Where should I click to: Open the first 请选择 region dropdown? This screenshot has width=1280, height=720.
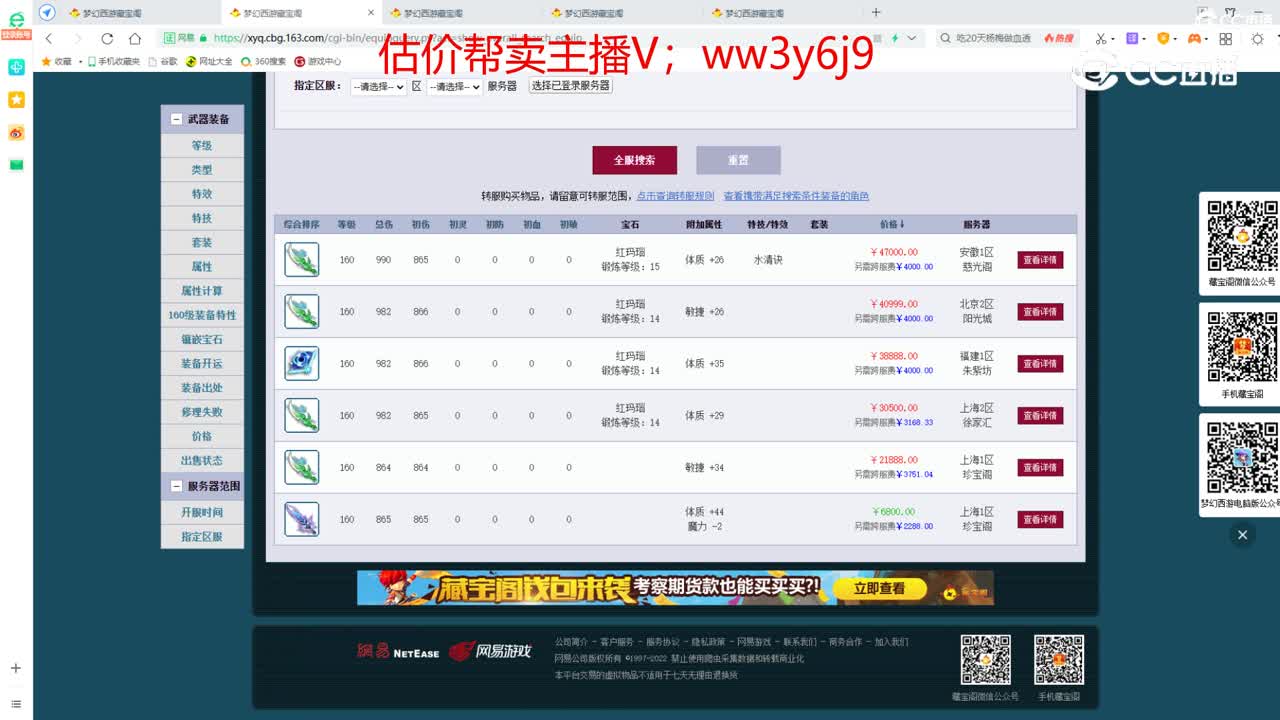(378, 87)
